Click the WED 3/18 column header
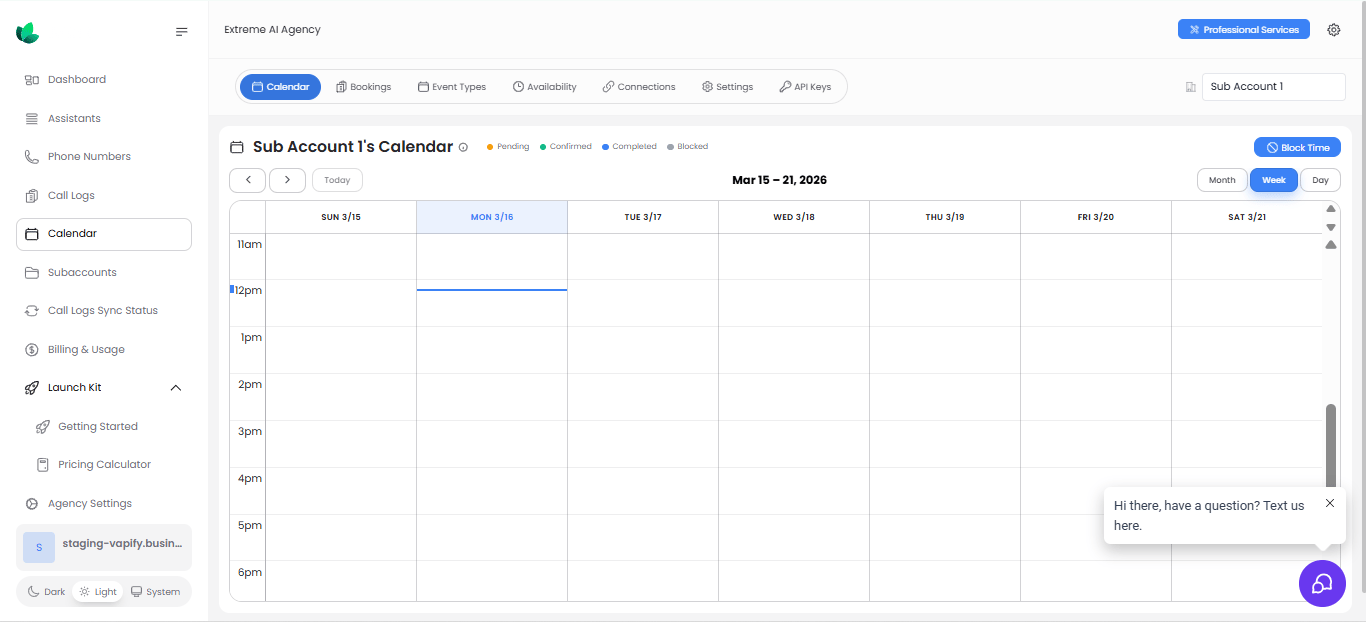This screenshot has height=622, width=1366. pyautogui.click(x=794, y=217)
